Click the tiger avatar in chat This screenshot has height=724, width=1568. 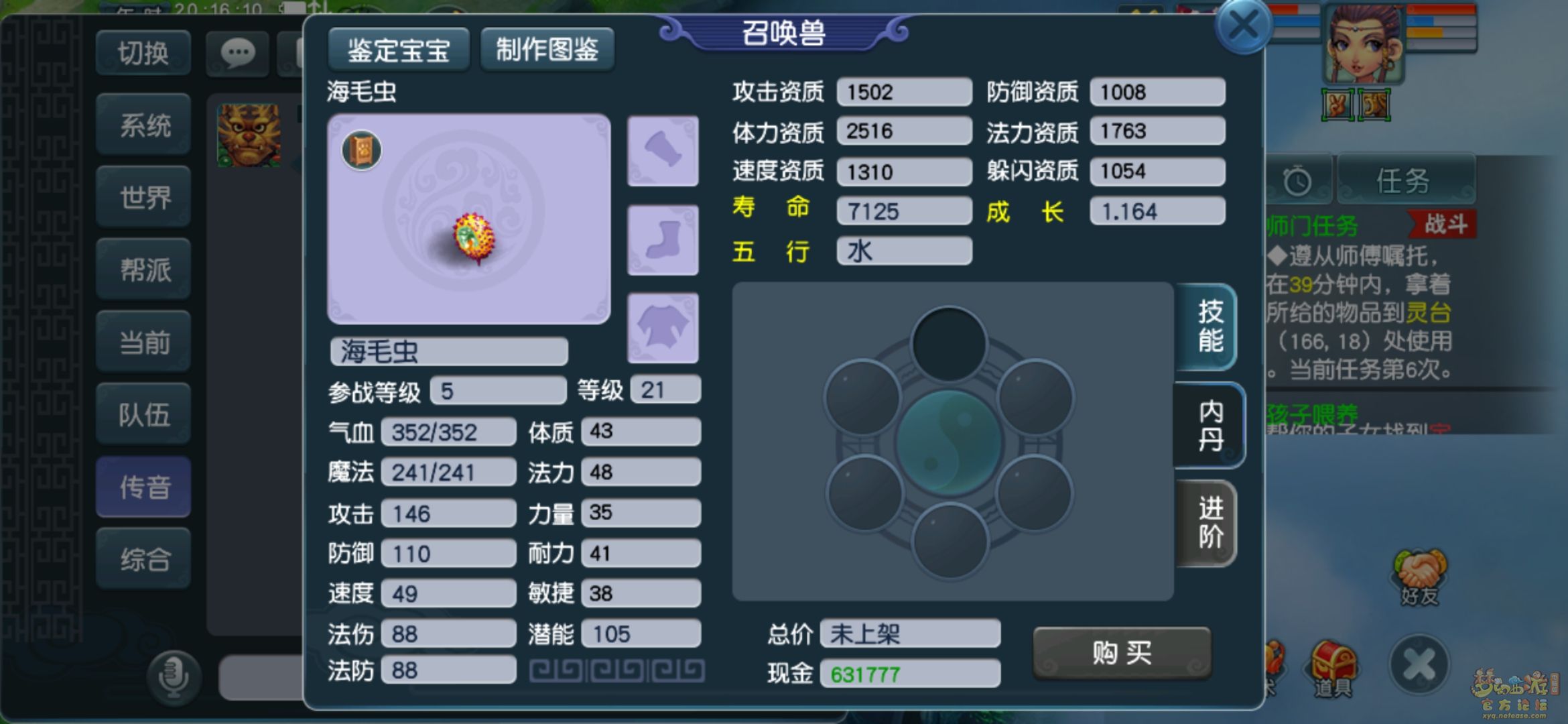coord(249,135)
